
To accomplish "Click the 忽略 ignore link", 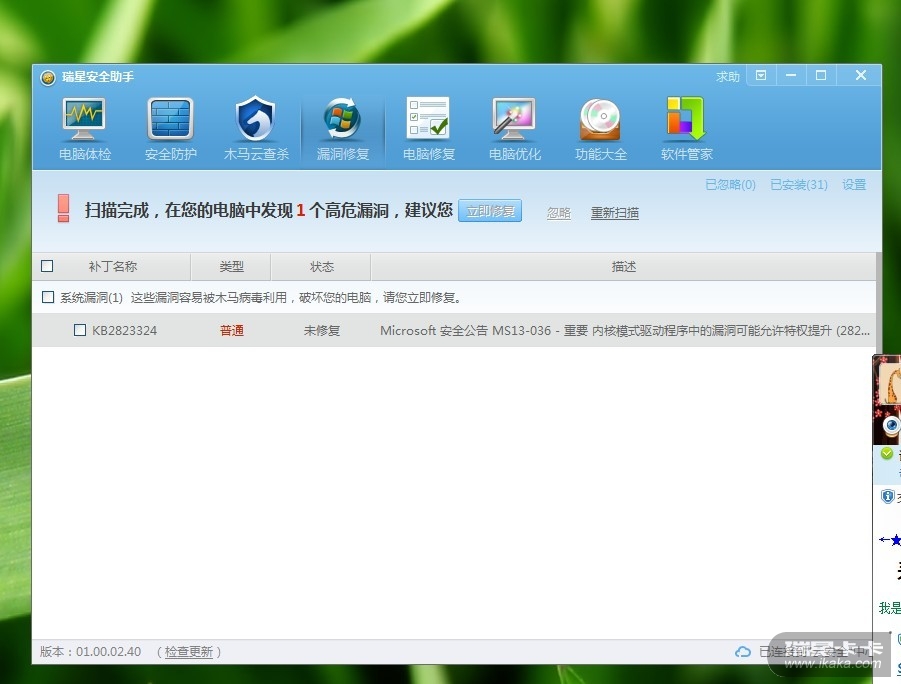I will click(x=559, y=213).
